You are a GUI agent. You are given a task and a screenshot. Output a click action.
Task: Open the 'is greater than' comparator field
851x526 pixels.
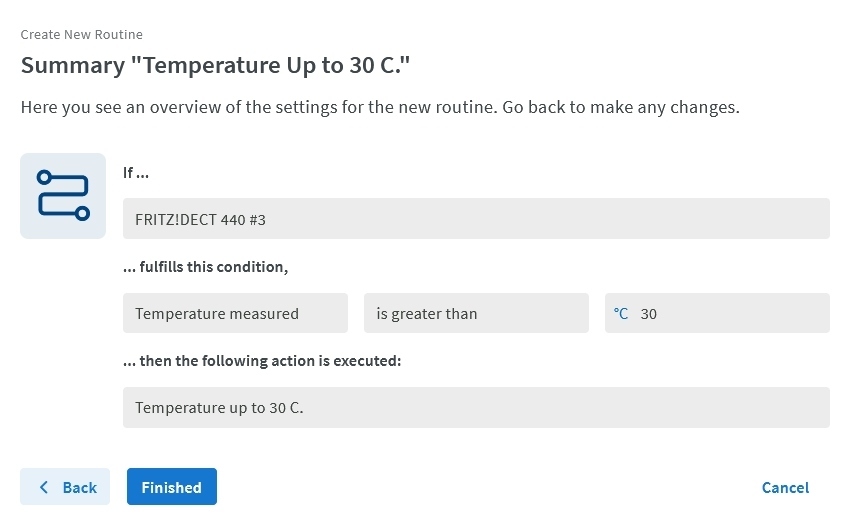[x=476, y=313]
